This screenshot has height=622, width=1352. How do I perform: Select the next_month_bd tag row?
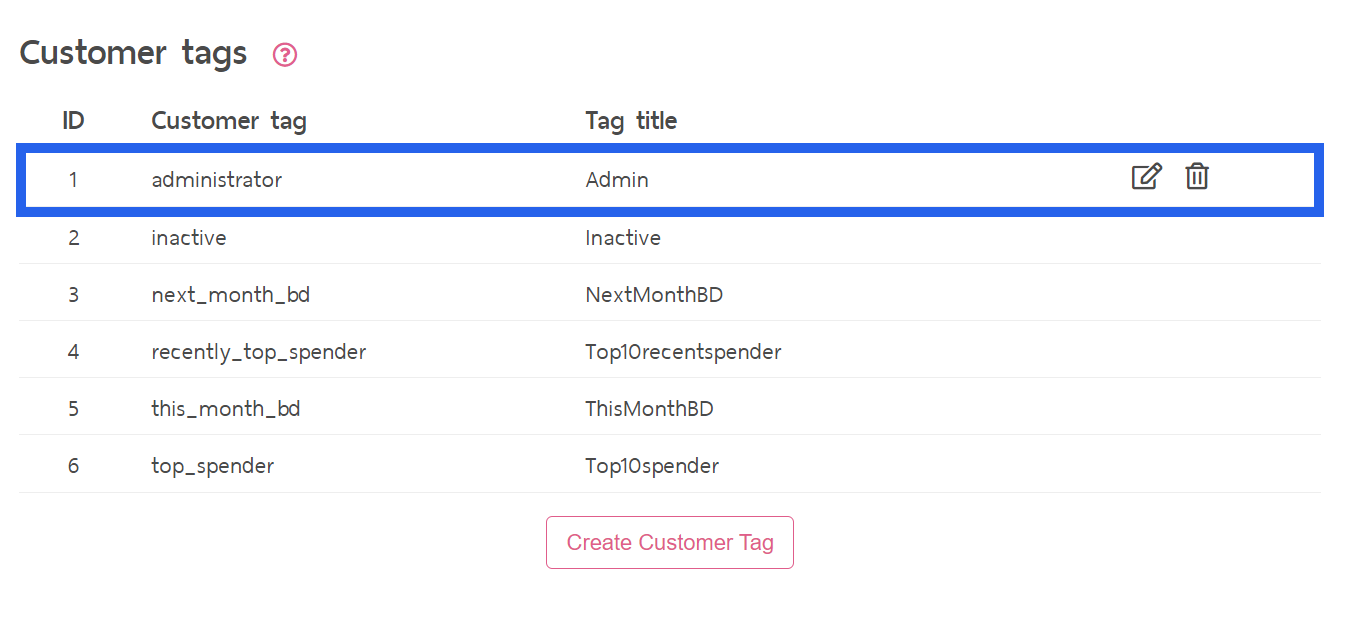[670, 293]
